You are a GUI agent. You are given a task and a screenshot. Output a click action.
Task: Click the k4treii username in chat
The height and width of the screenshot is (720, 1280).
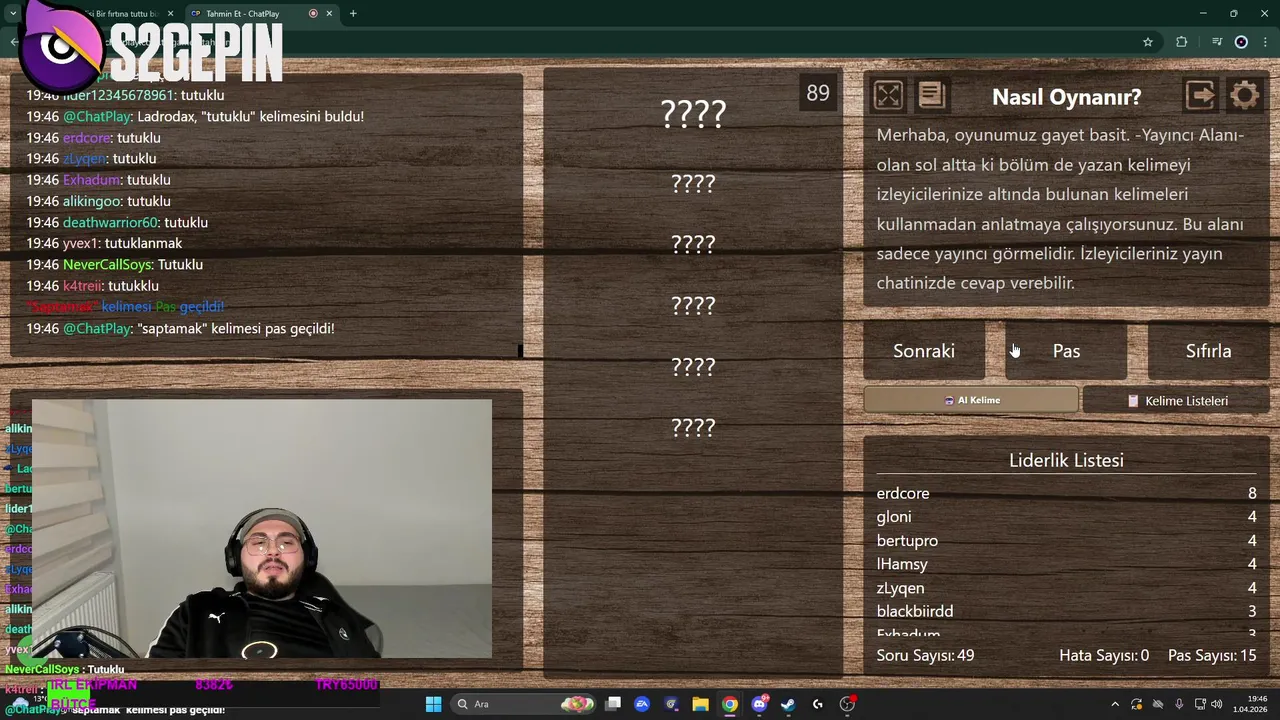point(82,286)
